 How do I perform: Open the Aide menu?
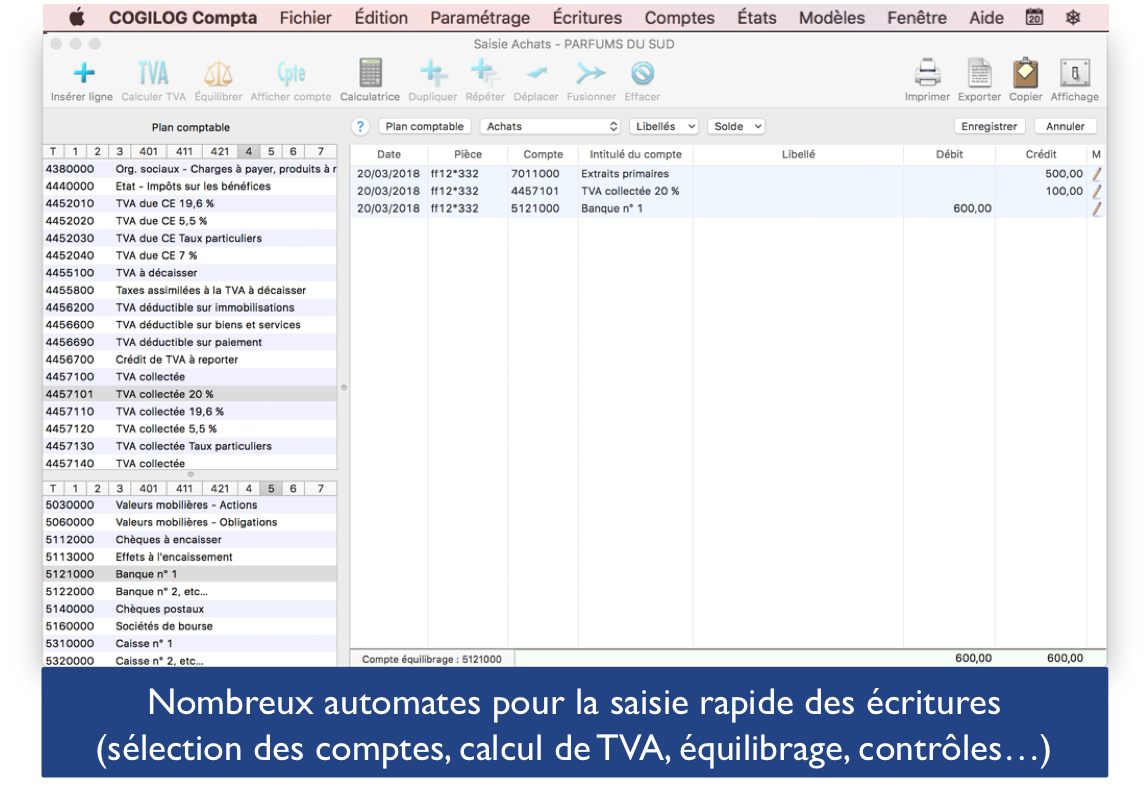point(986,18)
